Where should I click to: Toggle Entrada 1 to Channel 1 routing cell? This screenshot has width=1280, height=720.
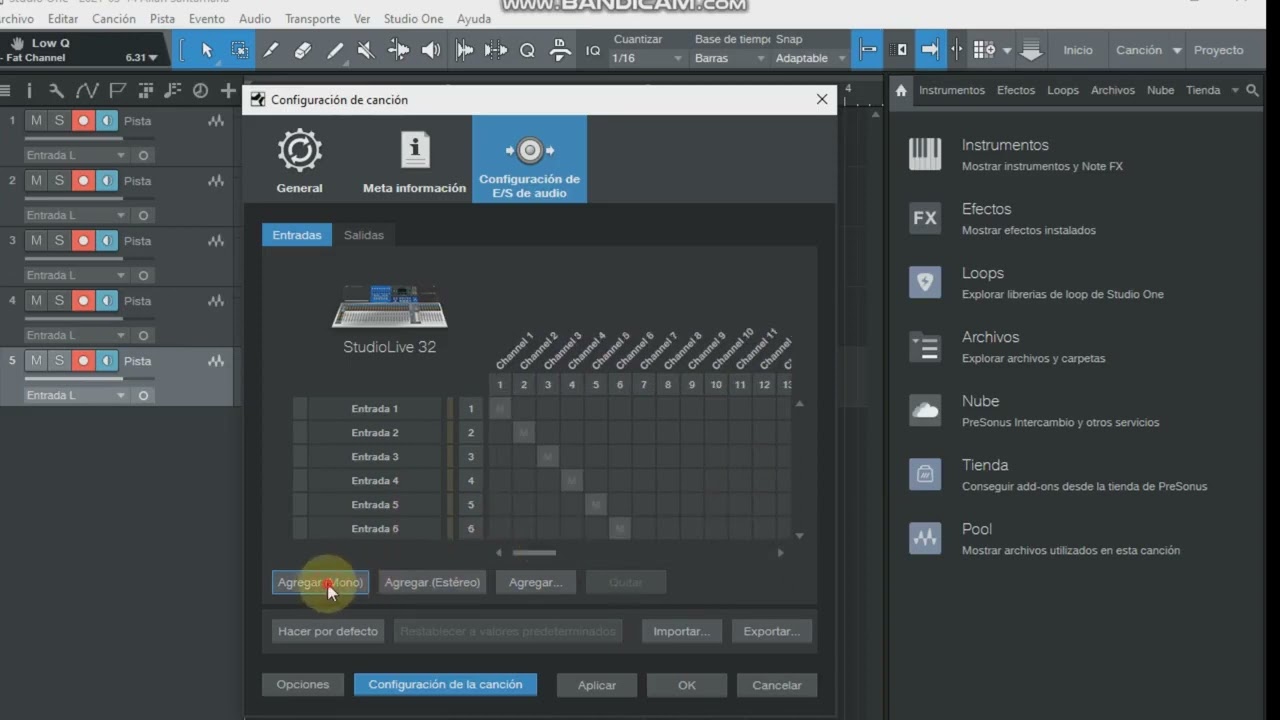coord(500,408)
